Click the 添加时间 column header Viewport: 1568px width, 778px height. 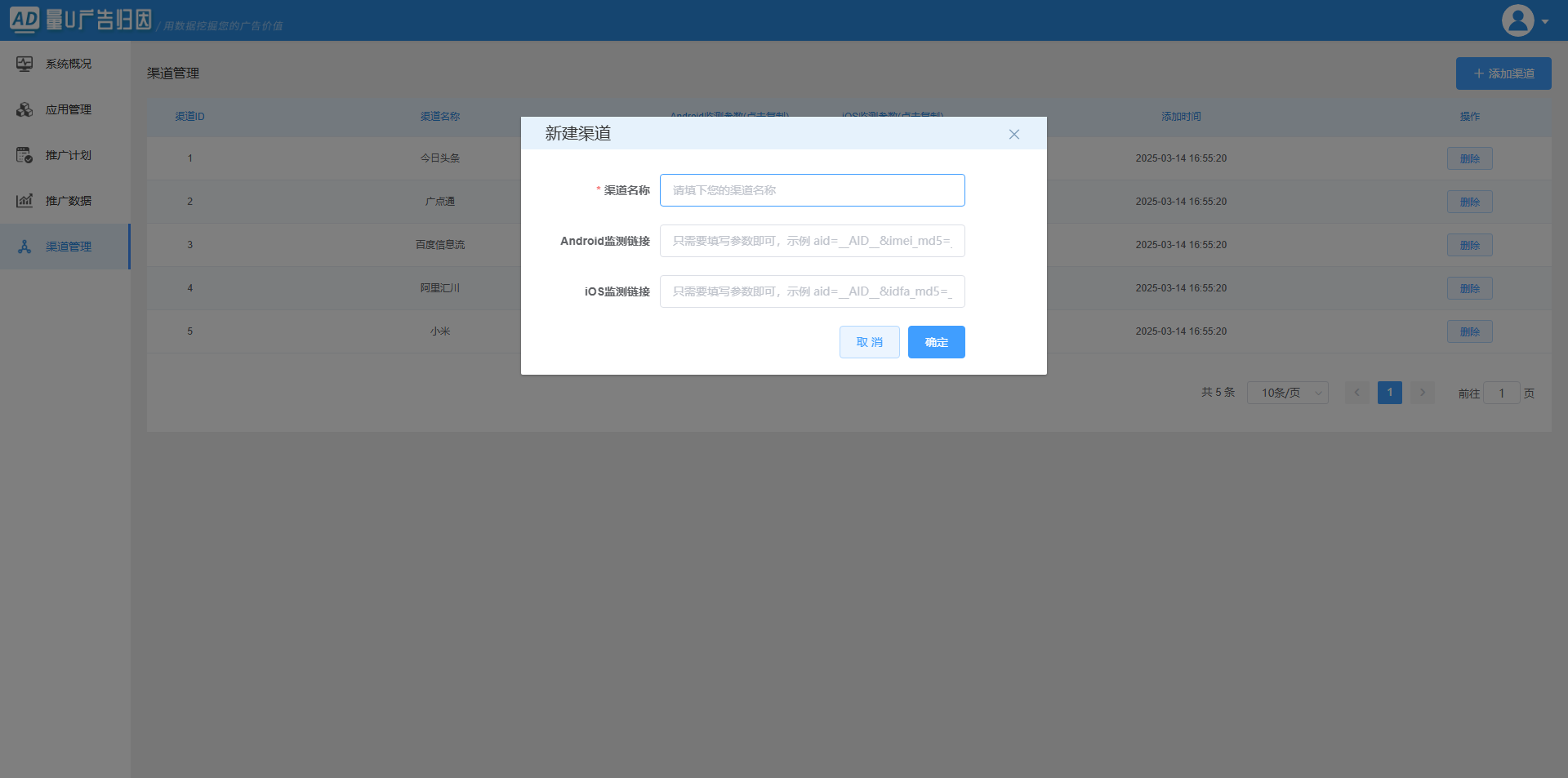(1181, 117)
